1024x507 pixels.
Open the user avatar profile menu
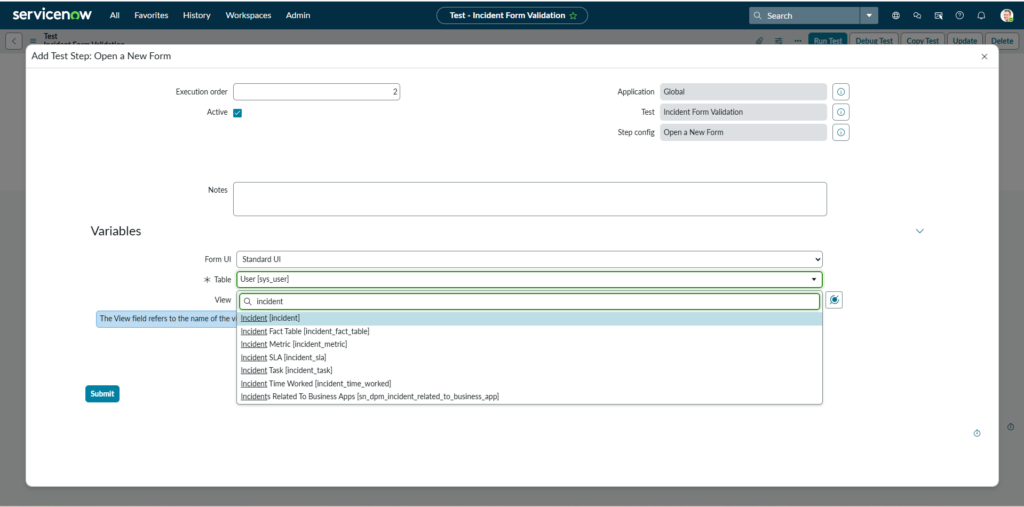(x=1006, y=16)
